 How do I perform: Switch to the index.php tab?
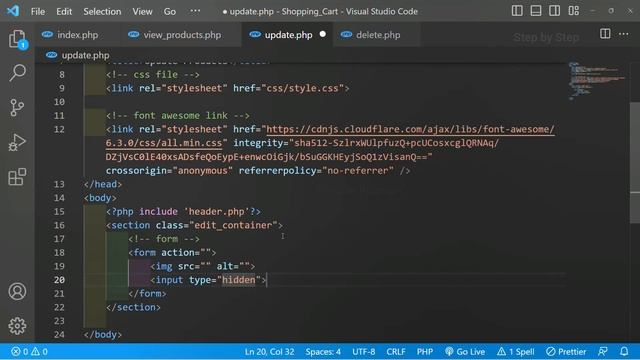pos(78,35)
